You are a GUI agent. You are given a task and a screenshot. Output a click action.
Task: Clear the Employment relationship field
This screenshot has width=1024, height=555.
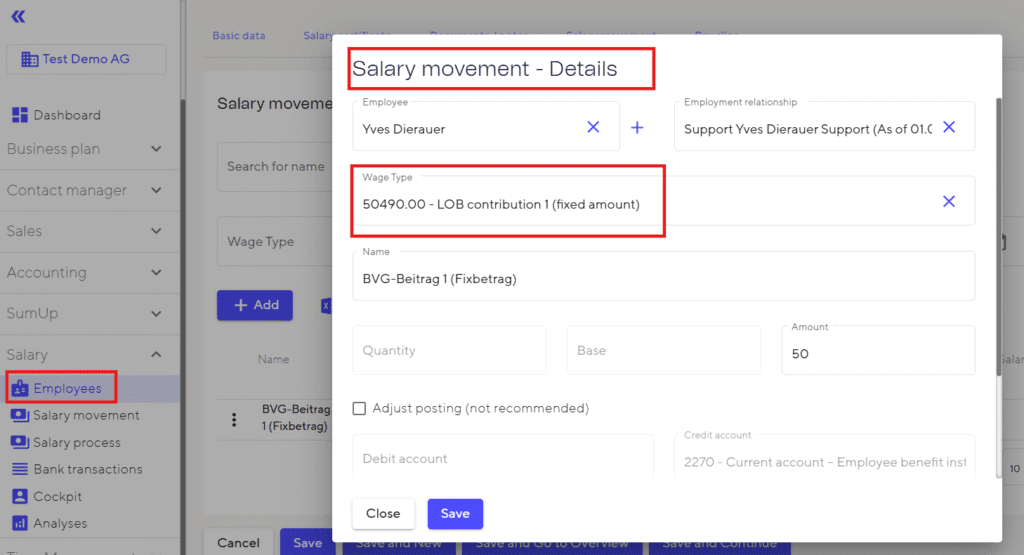(949, 127)
